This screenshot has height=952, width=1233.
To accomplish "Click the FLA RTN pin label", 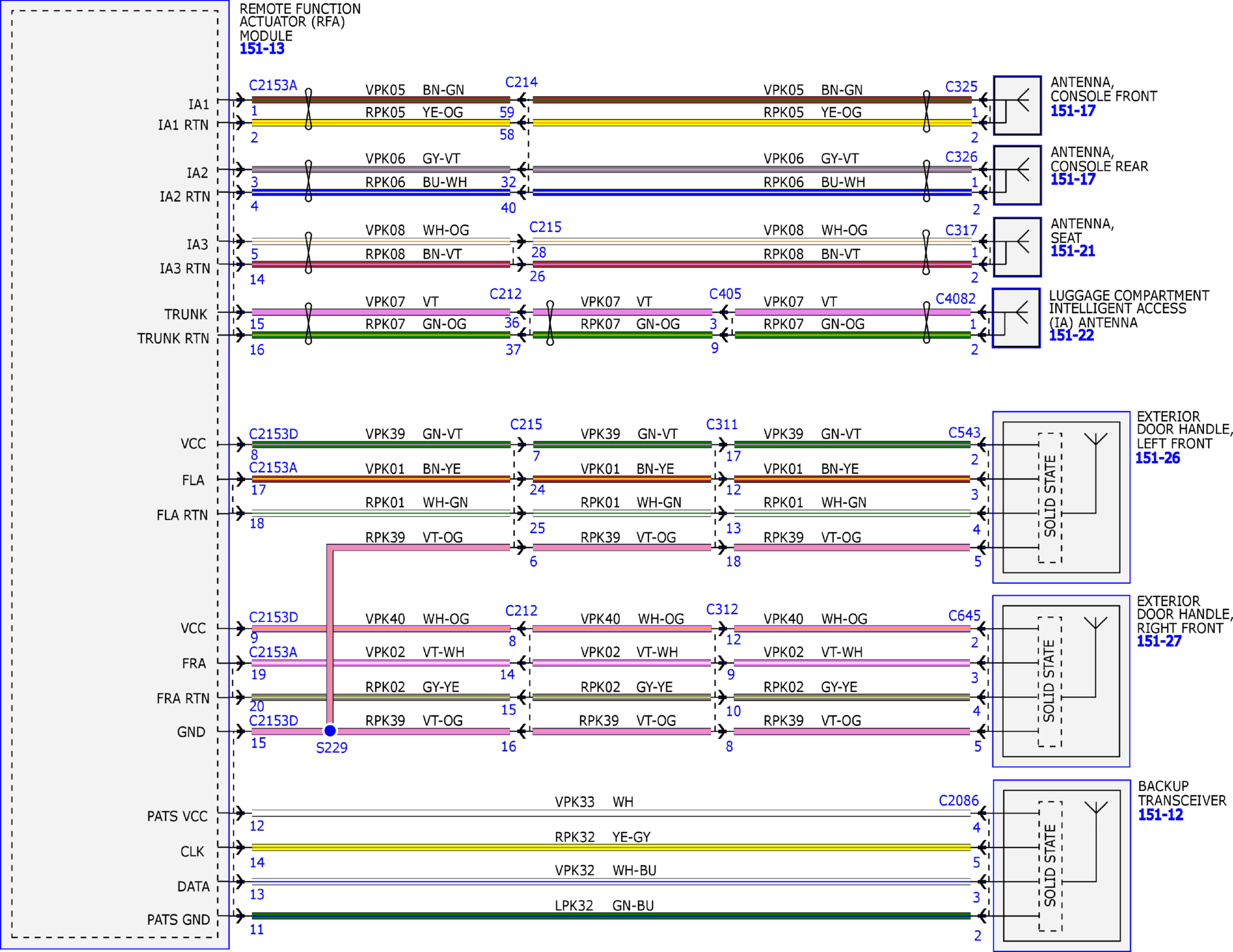I will pos(182,515).
